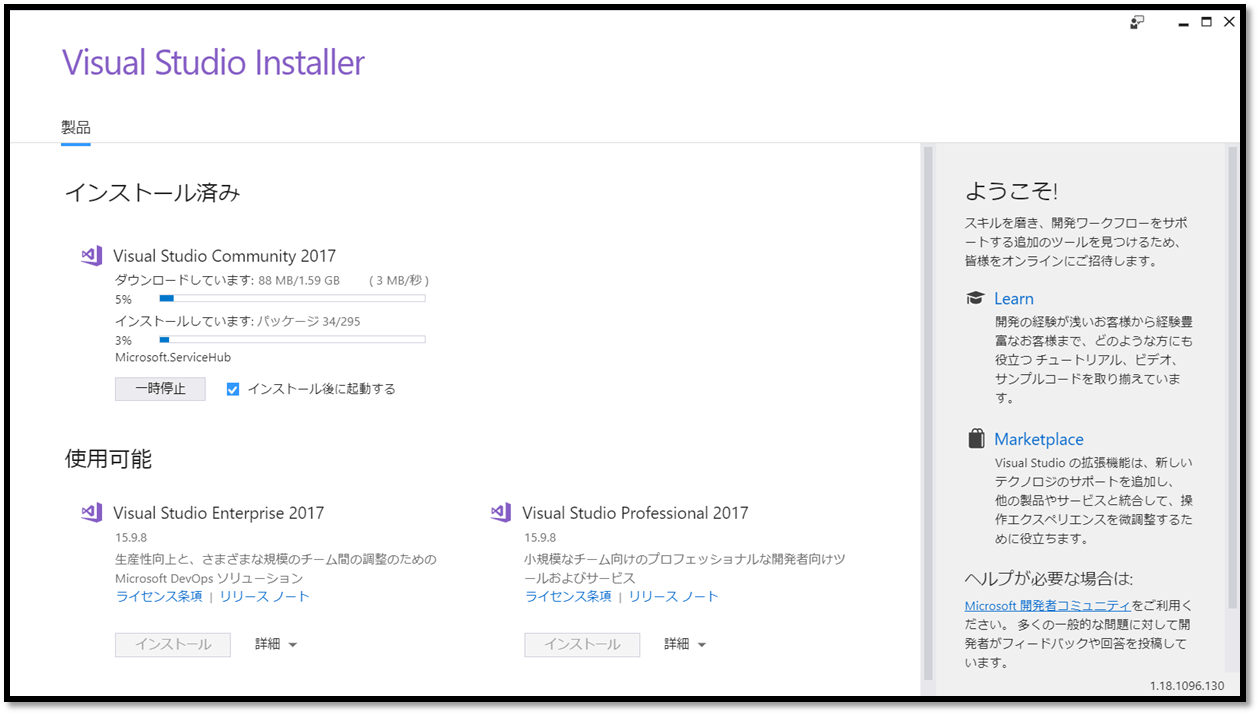Close the Visual Studio Installer window

point(1229,22)
